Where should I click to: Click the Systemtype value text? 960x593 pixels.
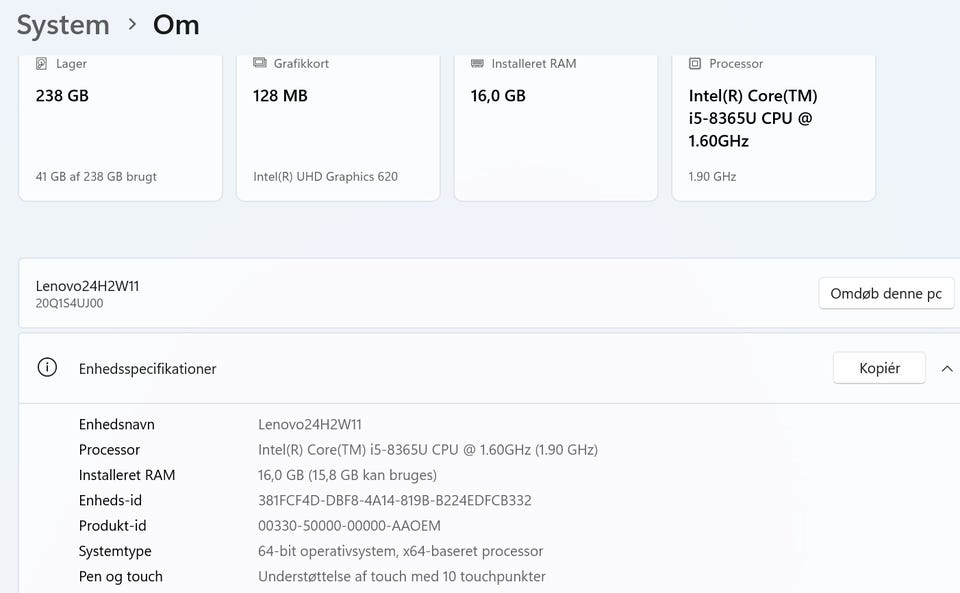pos(400,551)
